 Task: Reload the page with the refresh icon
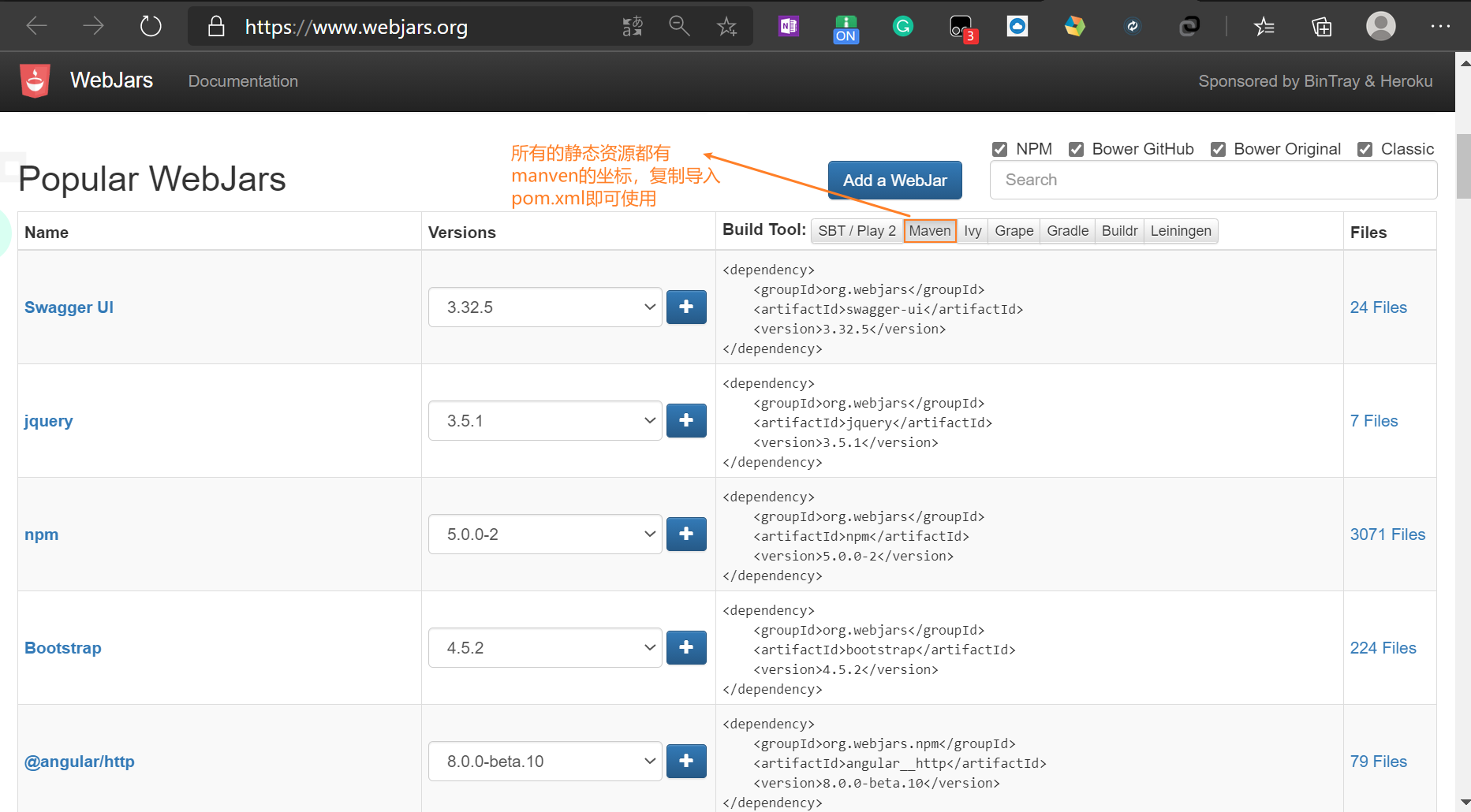pyautogui.click(x=151, y=27)
